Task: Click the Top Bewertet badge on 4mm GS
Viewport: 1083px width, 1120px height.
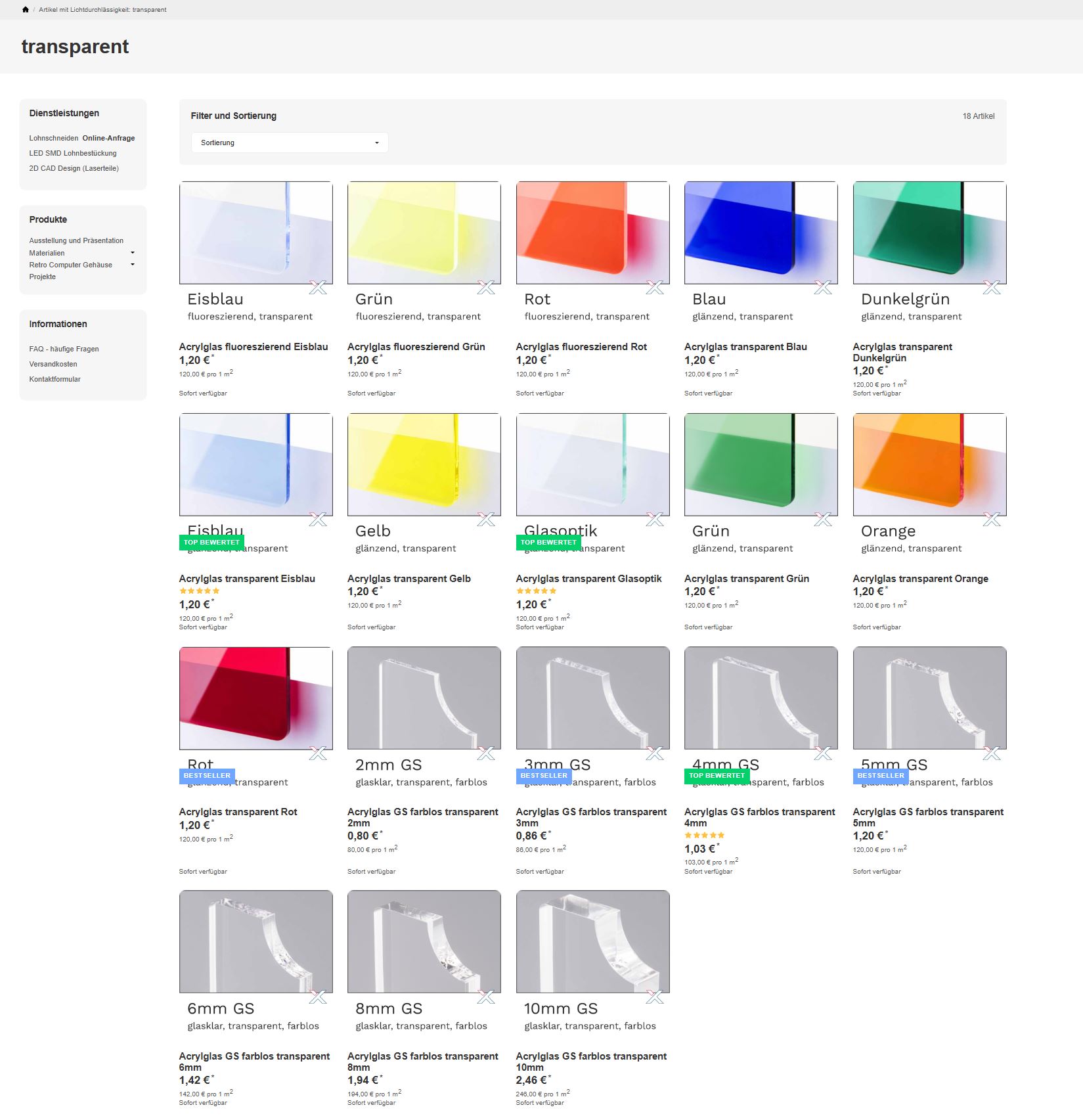Action: (x=717, y=776)
